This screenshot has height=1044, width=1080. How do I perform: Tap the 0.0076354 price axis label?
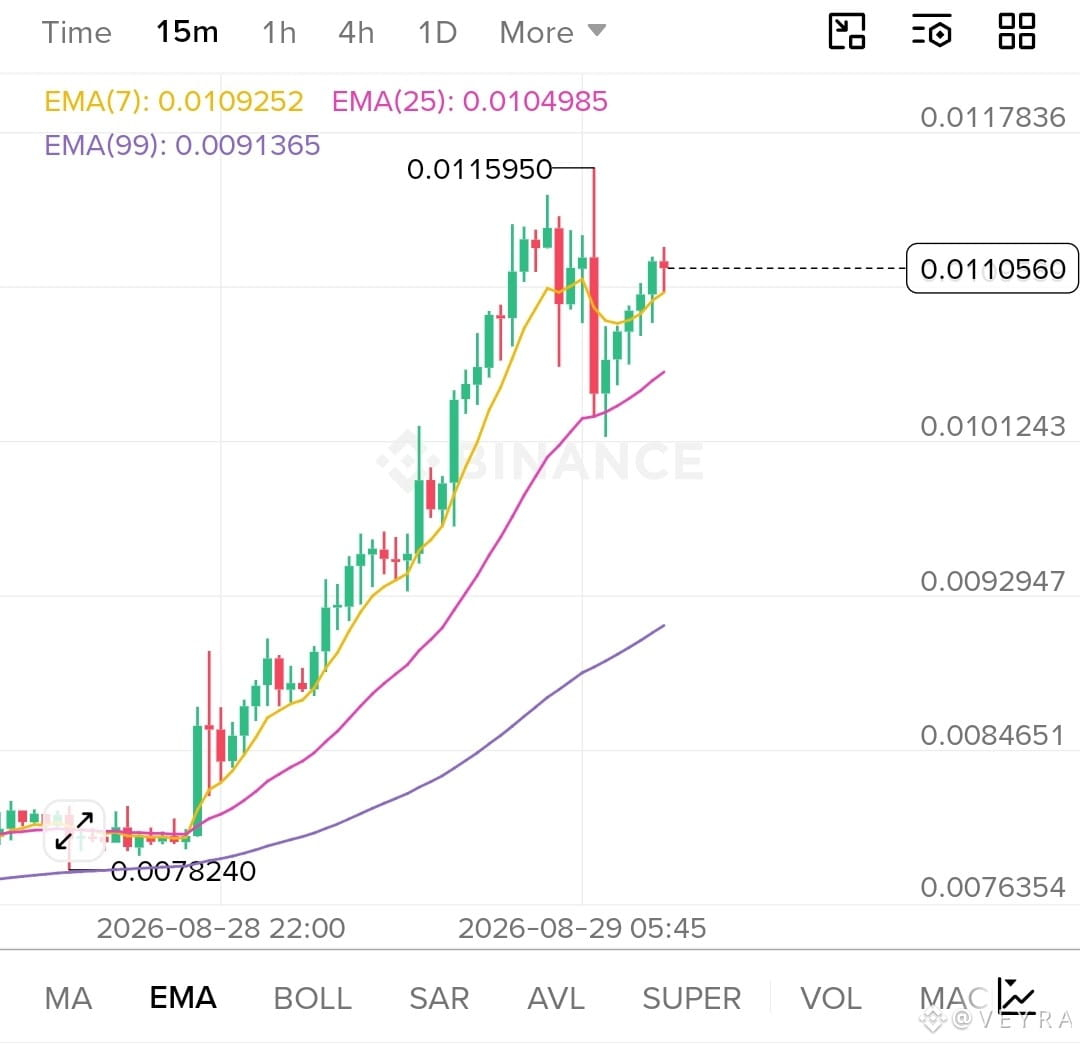click(x=993, y=887)
